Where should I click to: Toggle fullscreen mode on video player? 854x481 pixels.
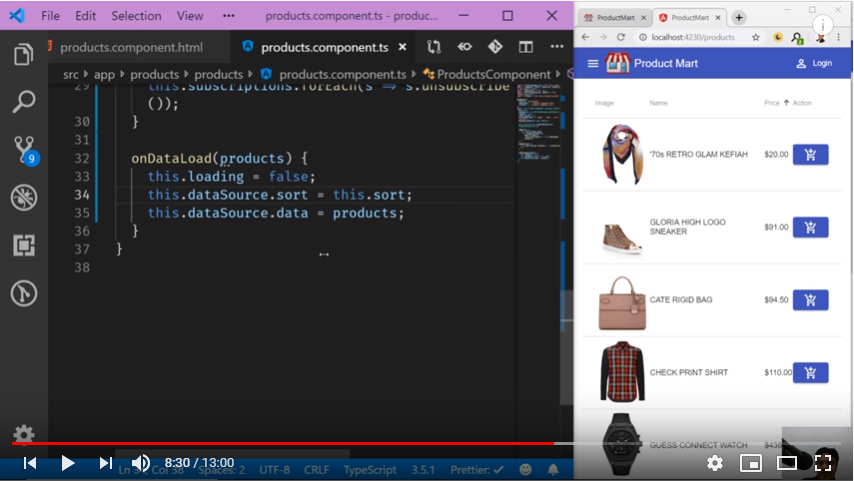click(824, 463)
